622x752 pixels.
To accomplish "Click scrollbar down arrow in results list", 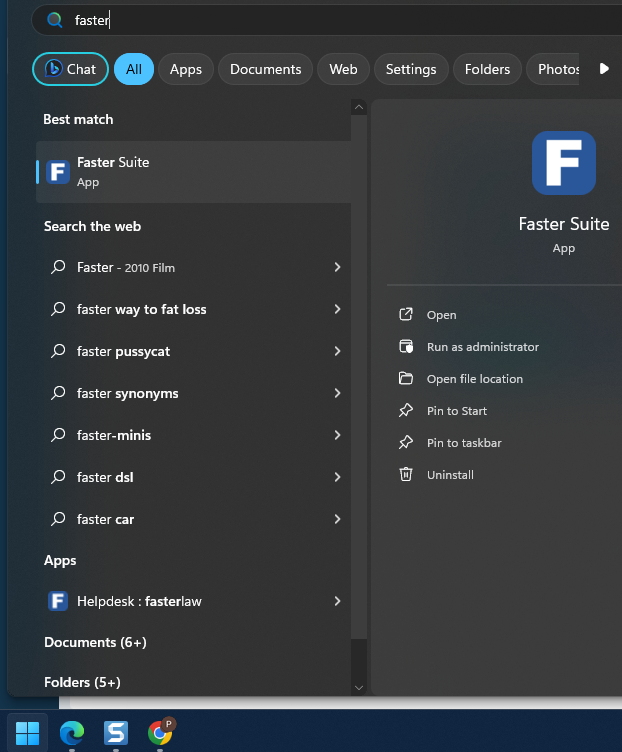I will 359,688.
